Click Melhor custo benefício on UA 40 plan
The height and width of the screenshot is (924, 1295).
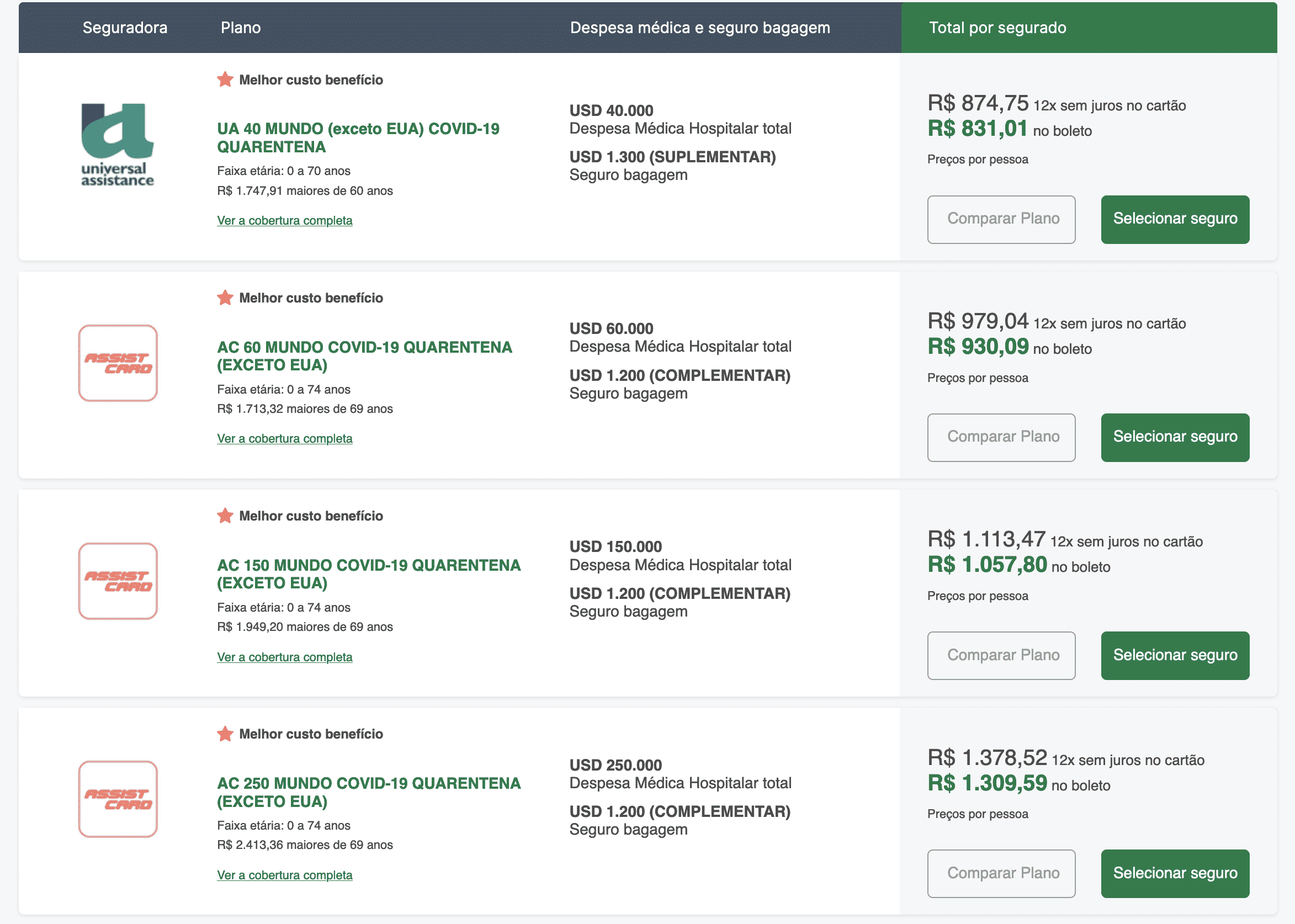point(311,79)
